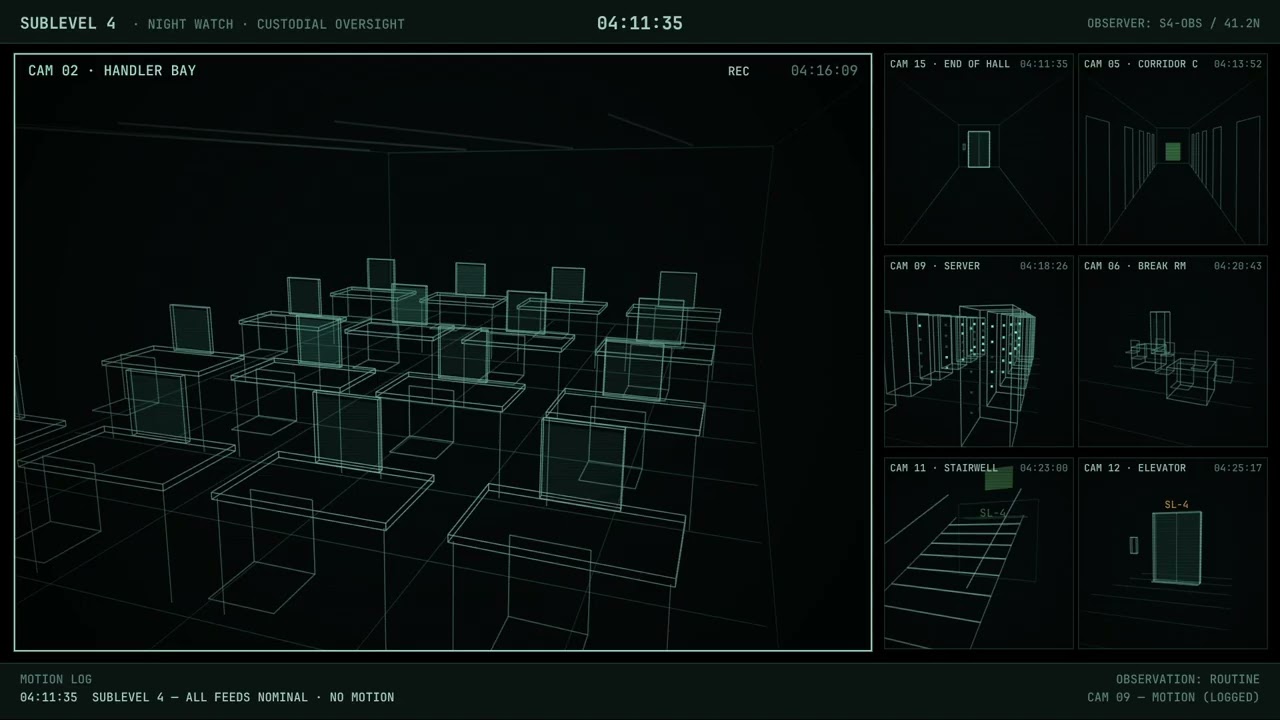Click the OBSERVER: S4-OBS / 41.2N label
1280x720 pixels.
1173,24
